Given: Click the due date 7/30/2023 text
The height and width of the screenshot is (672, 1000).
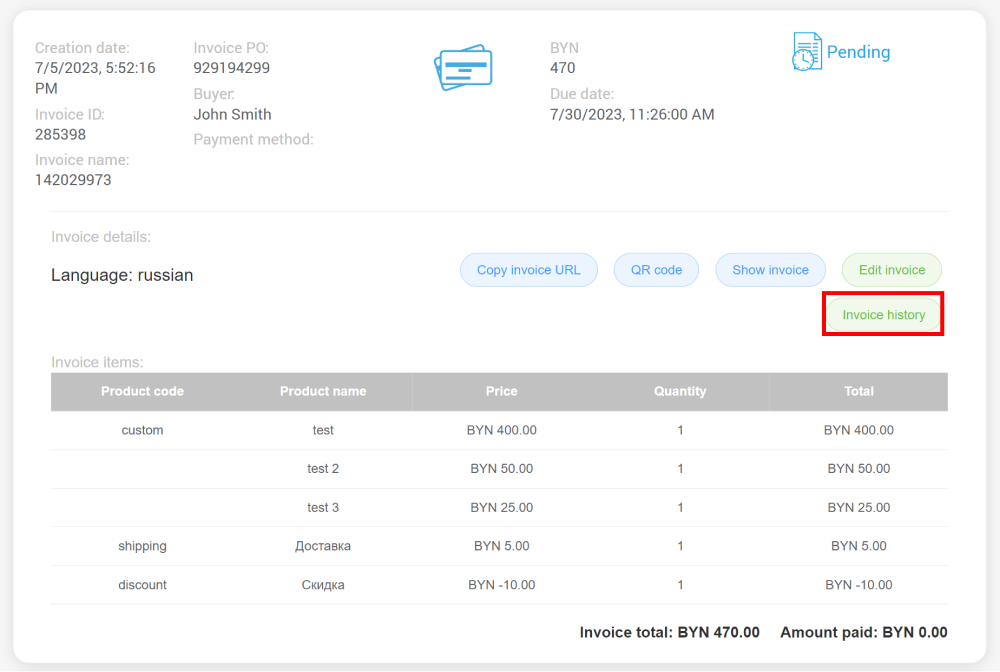Looking at the screenshot, I should point(632,114).
